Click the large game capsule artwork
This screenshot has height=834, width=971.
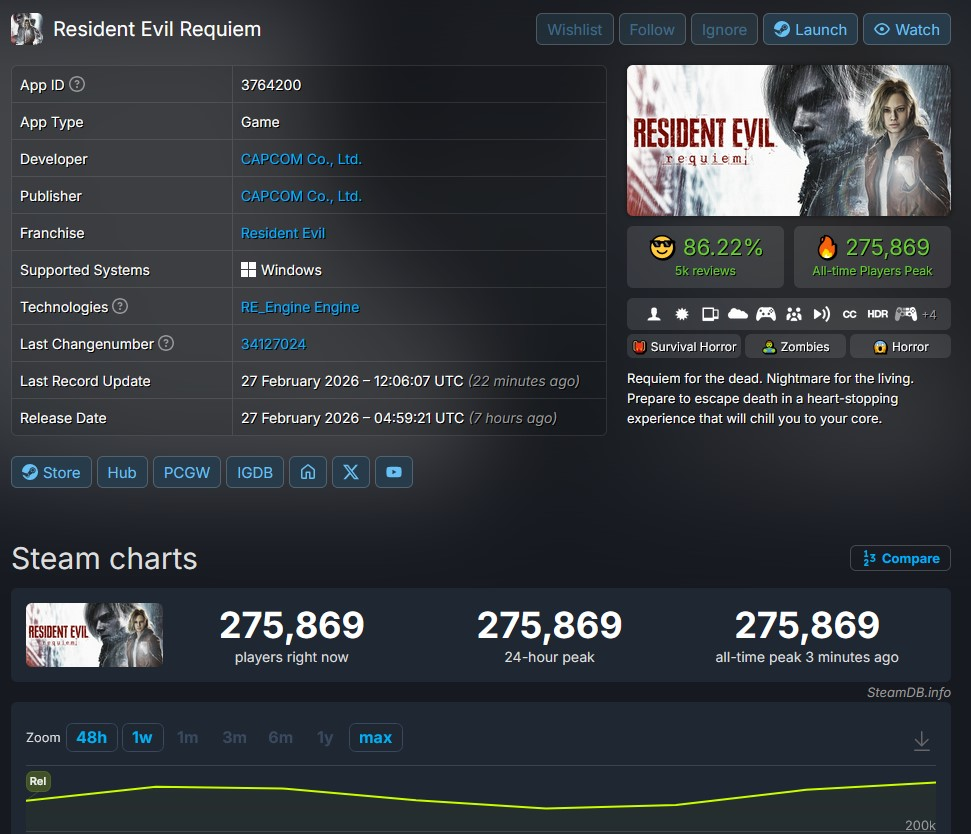click(x=788, y=141)
